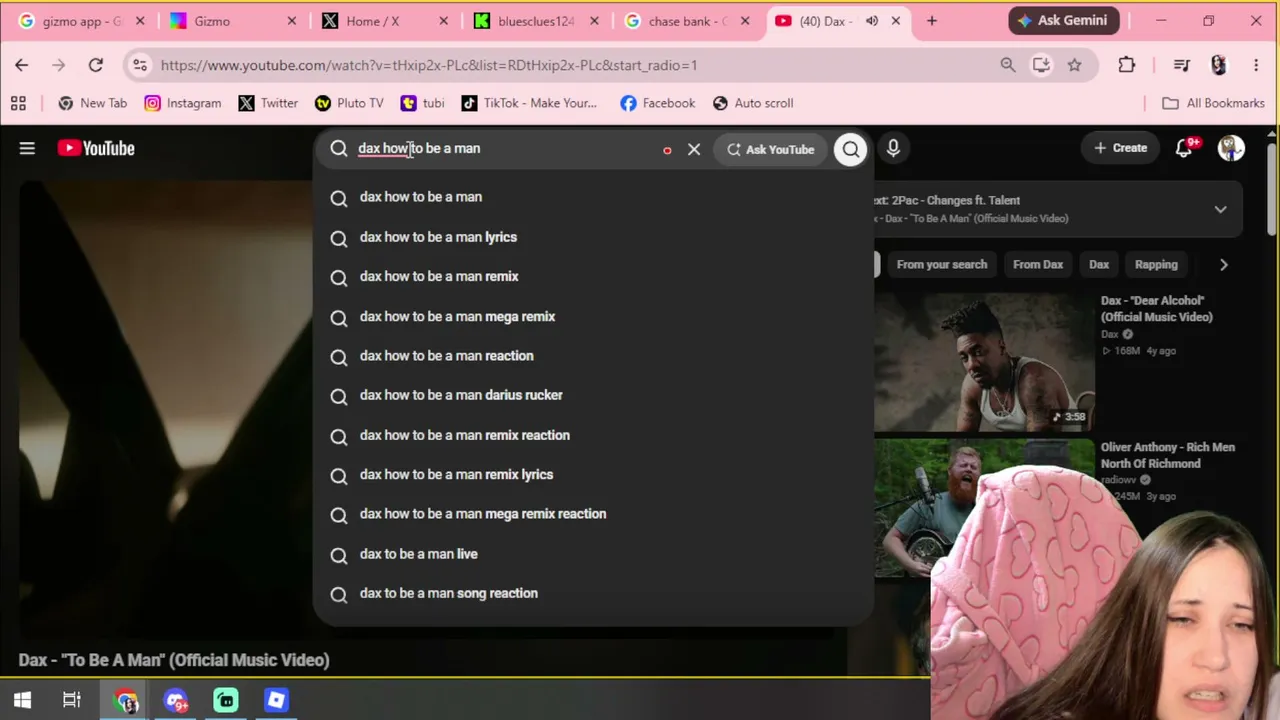The image size is (1280, 720).
Task: Click the Ask Gemini button
Action: pos(1063,20)
